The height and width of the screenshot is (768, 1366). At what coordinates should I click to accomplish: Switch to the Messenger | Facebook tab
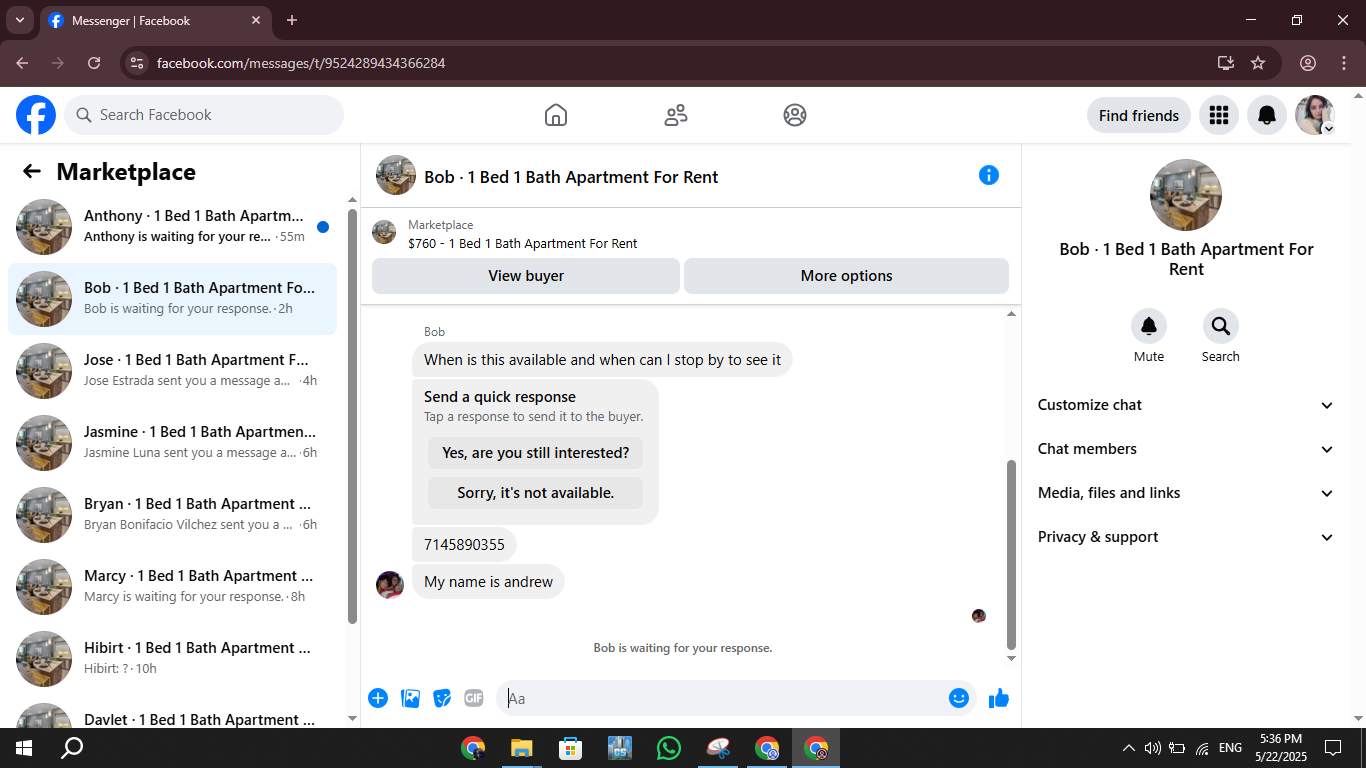156,20
